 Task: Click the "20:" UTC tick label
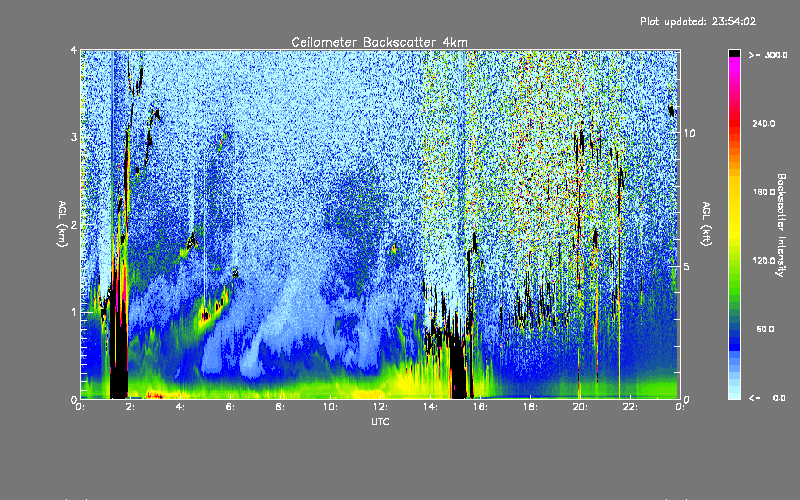pyautogui.click(x=580, y=407)
